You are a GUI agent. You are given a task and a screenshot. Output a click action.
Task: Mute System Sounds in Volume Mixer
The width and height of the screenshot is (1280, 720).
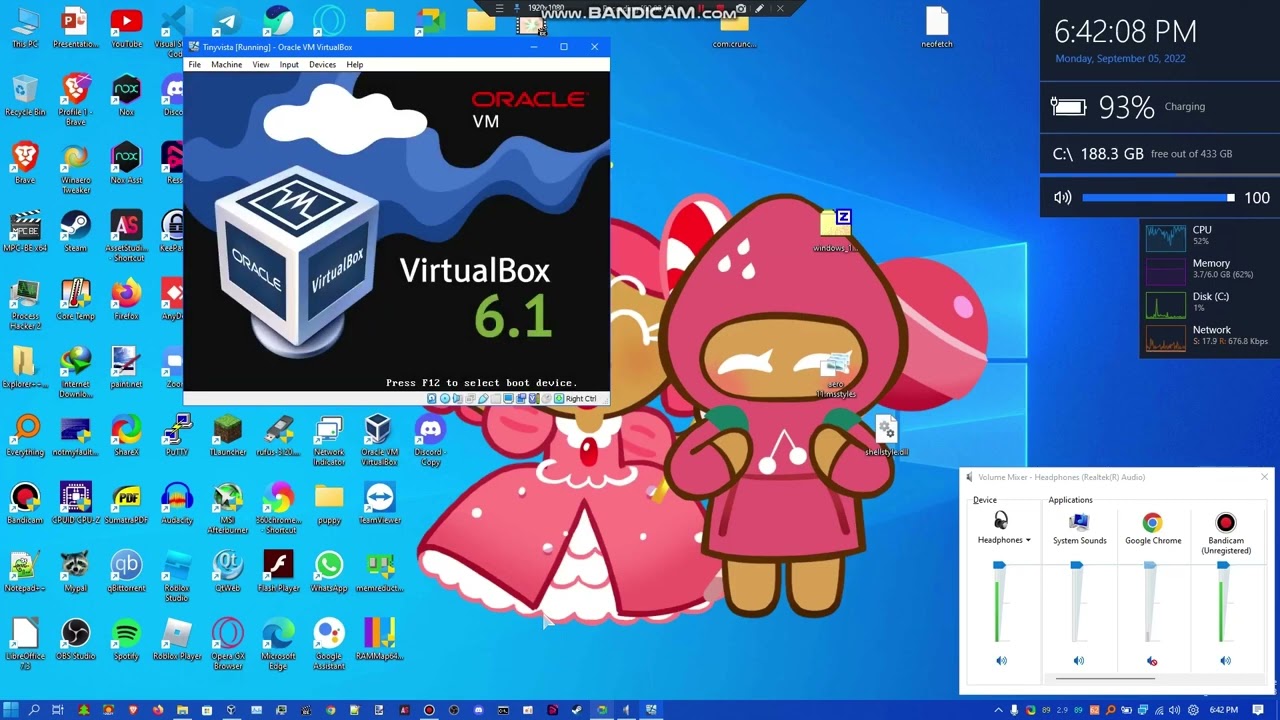pyautogui.click(x=1078, y=660)
